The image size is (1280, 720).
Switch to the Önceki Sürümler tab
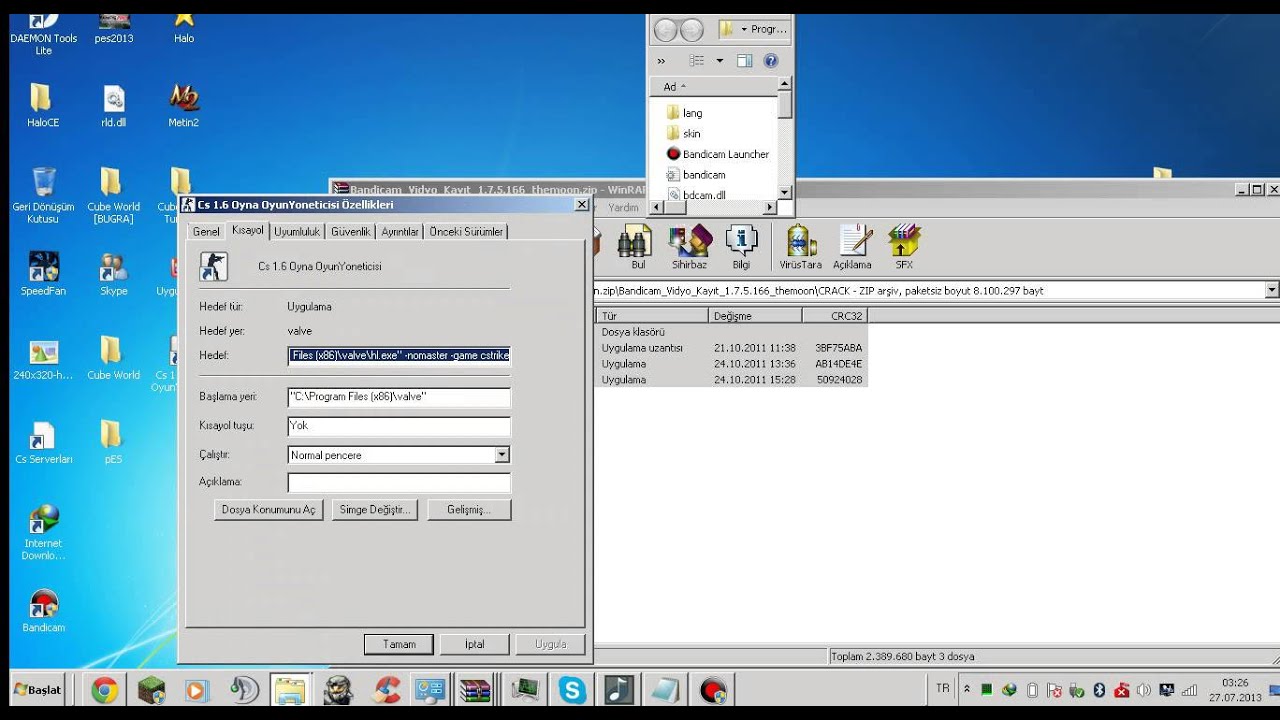466,232
